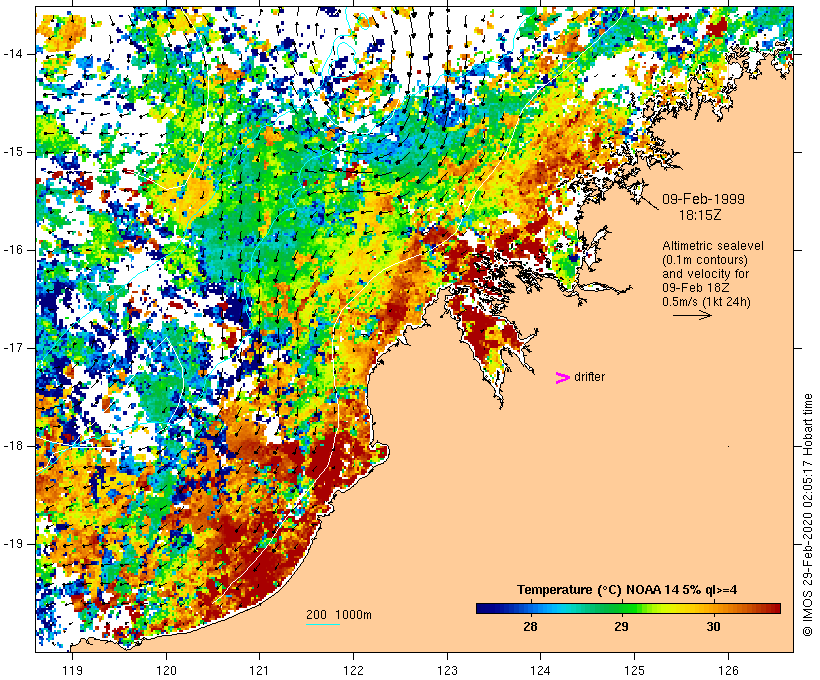The width and height of the screenshot is (820, 680).
Task: Click the cyan 200m contour legend line
Action: click(x=323, y=625)
